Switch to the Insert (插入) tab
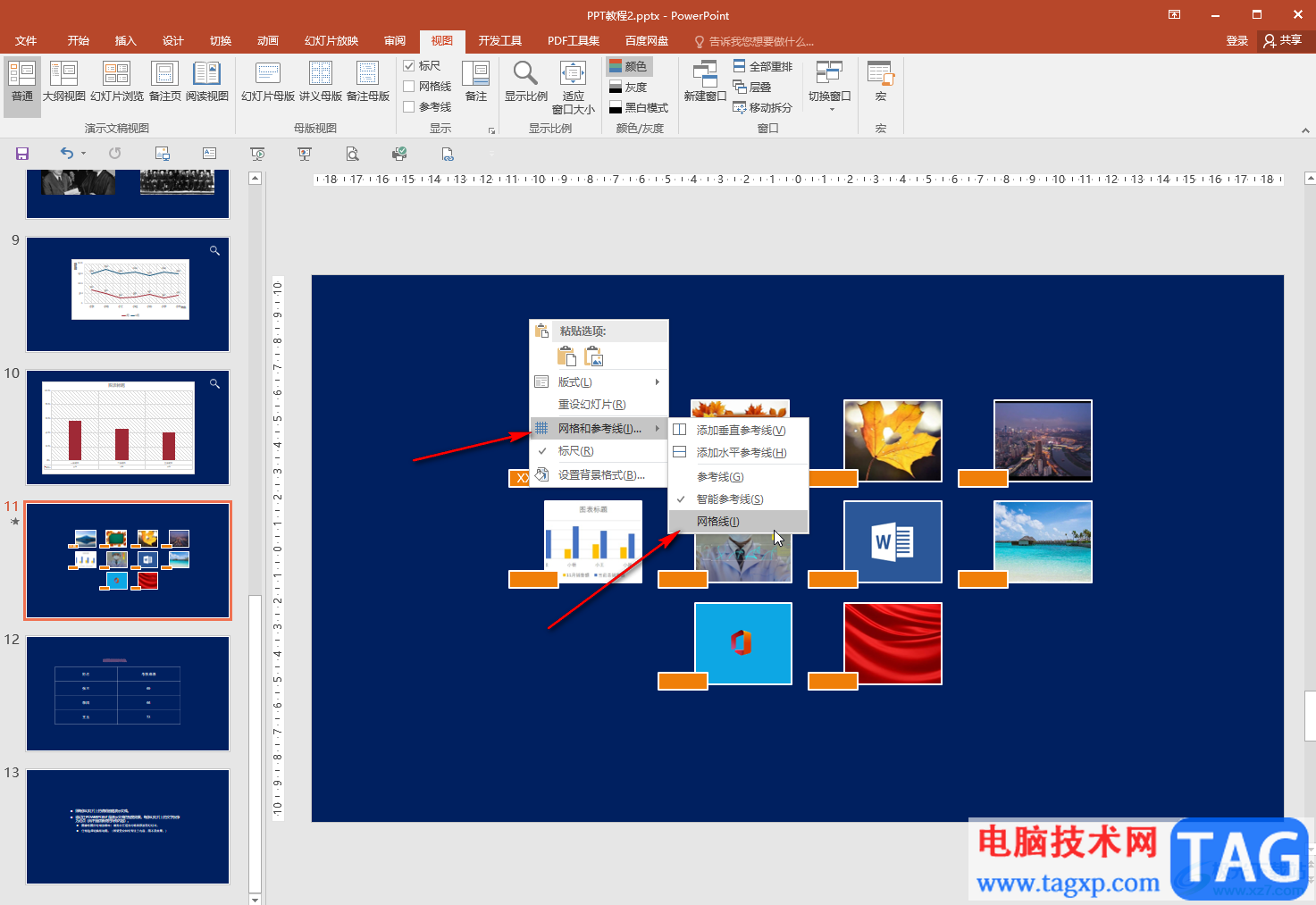The image size is (1316, 905). (126, 41)
